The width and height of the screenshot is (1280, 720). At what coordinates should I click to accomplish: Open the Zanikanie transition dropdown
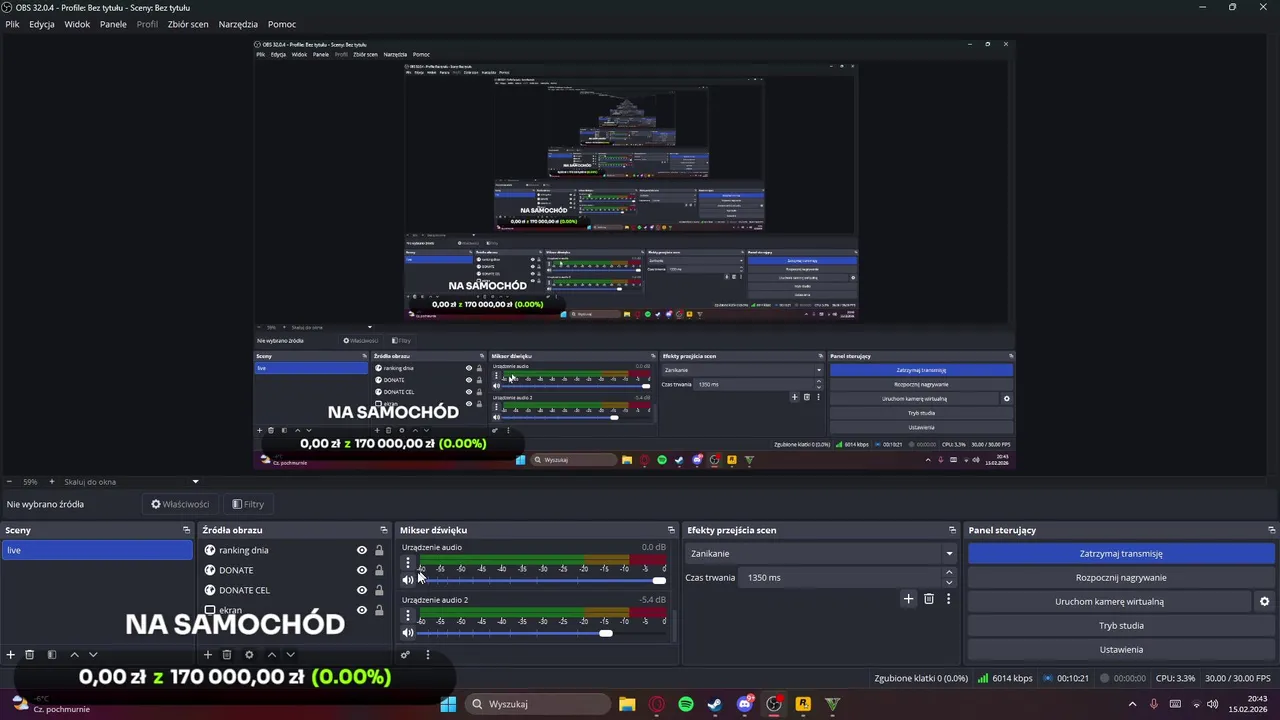822,553
